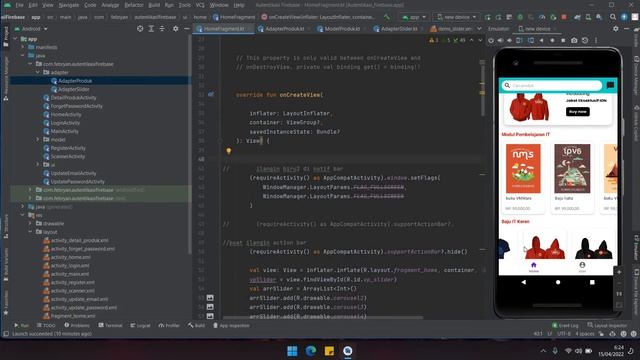Open the Profiler tool window

(169, 325)
